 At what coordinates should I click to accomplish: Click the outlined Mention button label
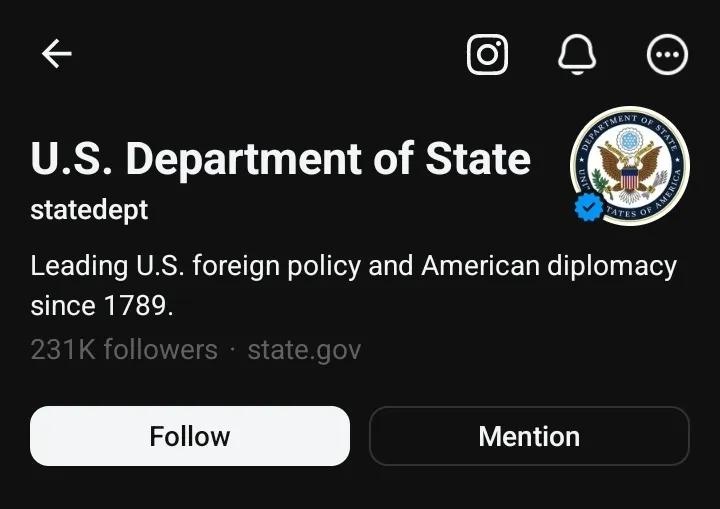coord(529,436)
